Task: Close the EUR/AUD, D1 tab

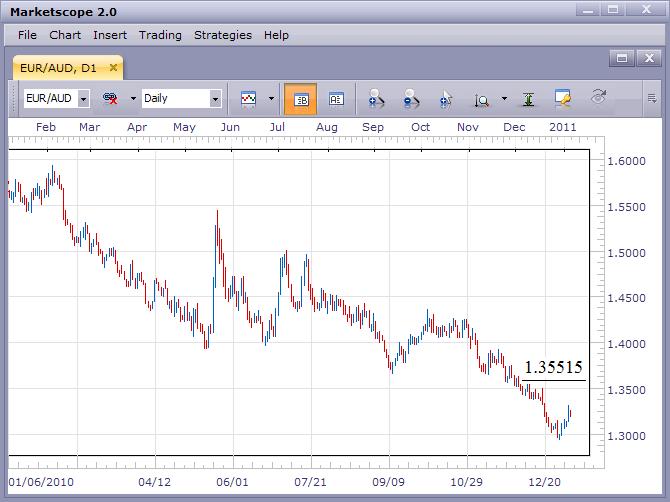Action: [113, 68]
